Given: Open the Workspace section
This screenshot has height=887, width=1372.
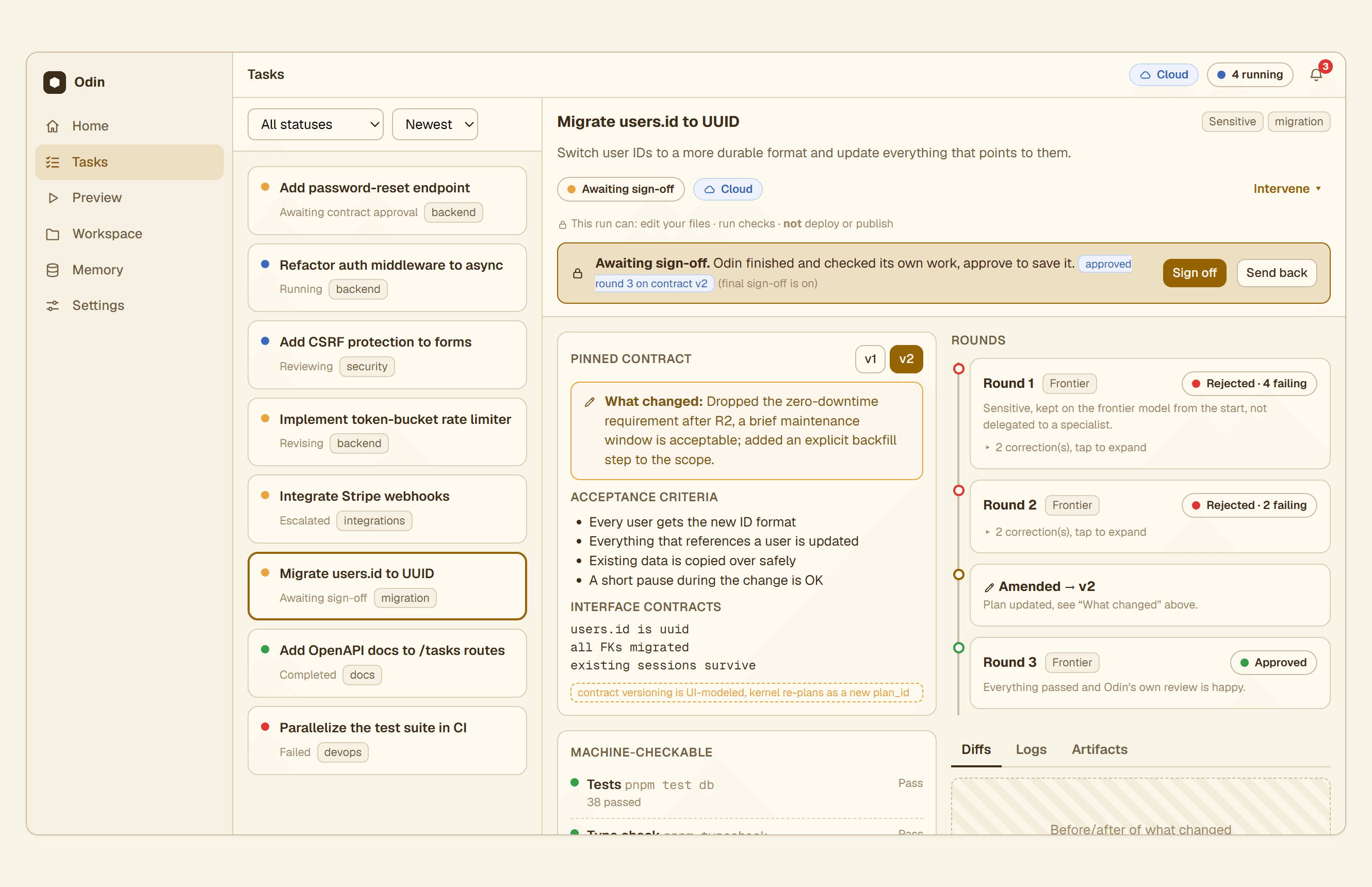Looking at the screenshot, I should [x=129, y=233].
